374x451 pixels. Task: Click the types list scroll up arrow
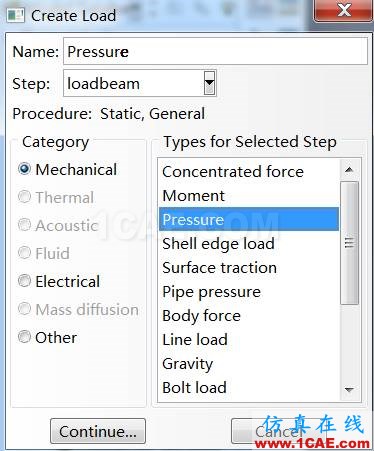pyautogui.click(x=349, y=170)
